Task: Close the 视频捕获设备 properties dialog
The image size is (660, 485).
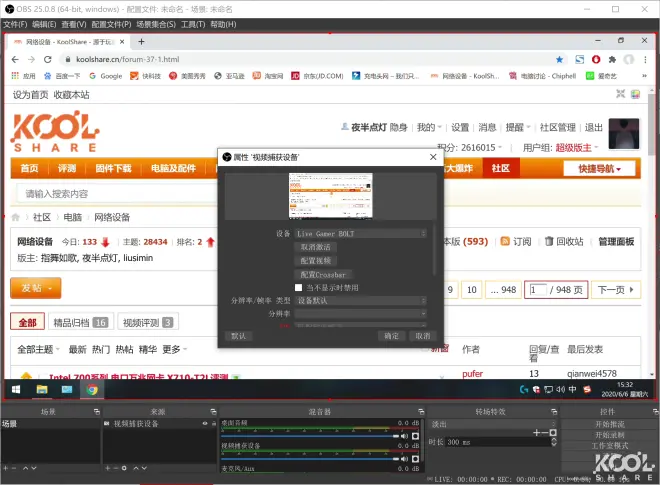Action: pyautogui.click(x=433, y=157)
